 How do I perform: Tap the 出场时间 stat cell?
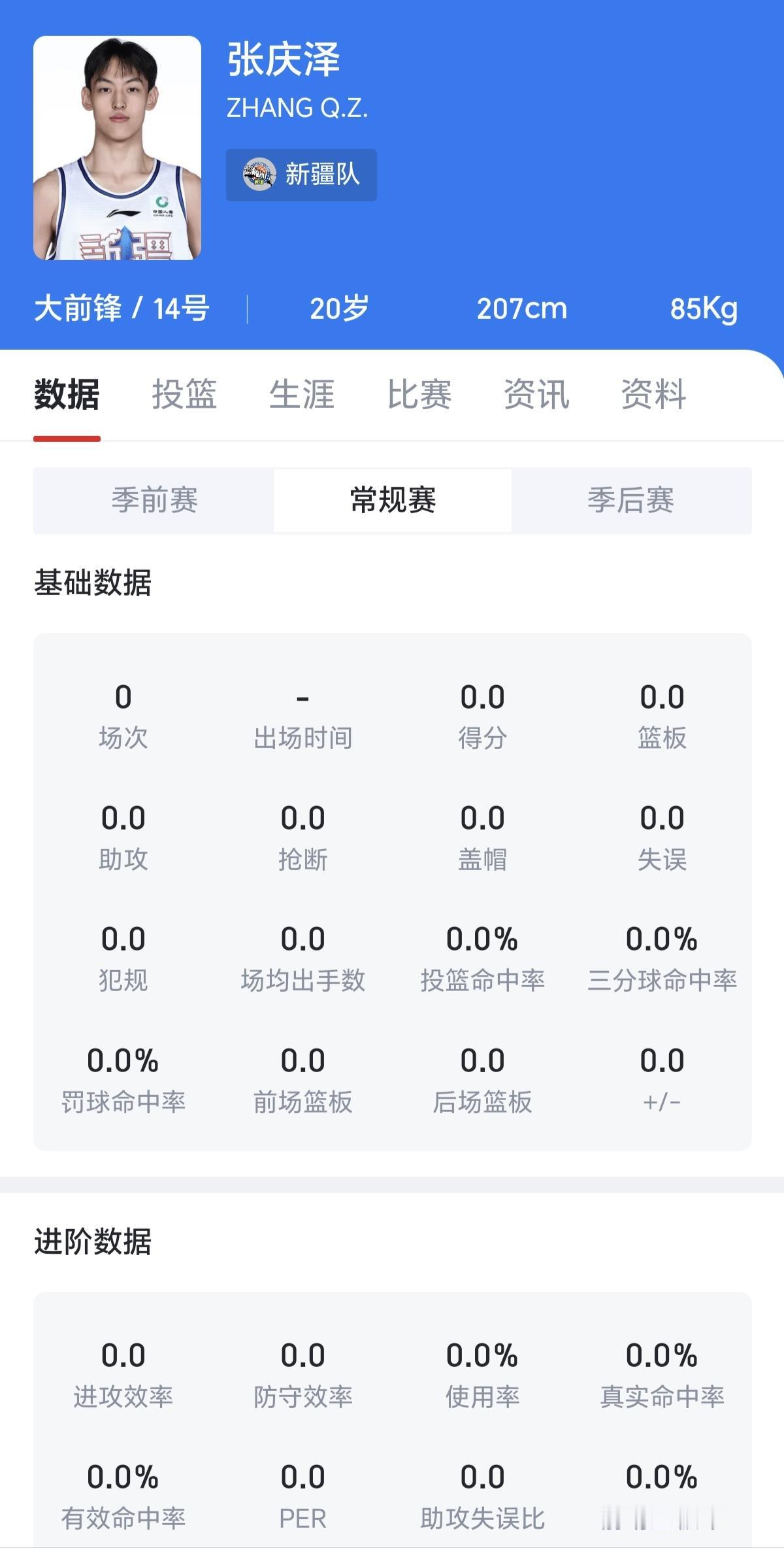[x=303, y=717]
